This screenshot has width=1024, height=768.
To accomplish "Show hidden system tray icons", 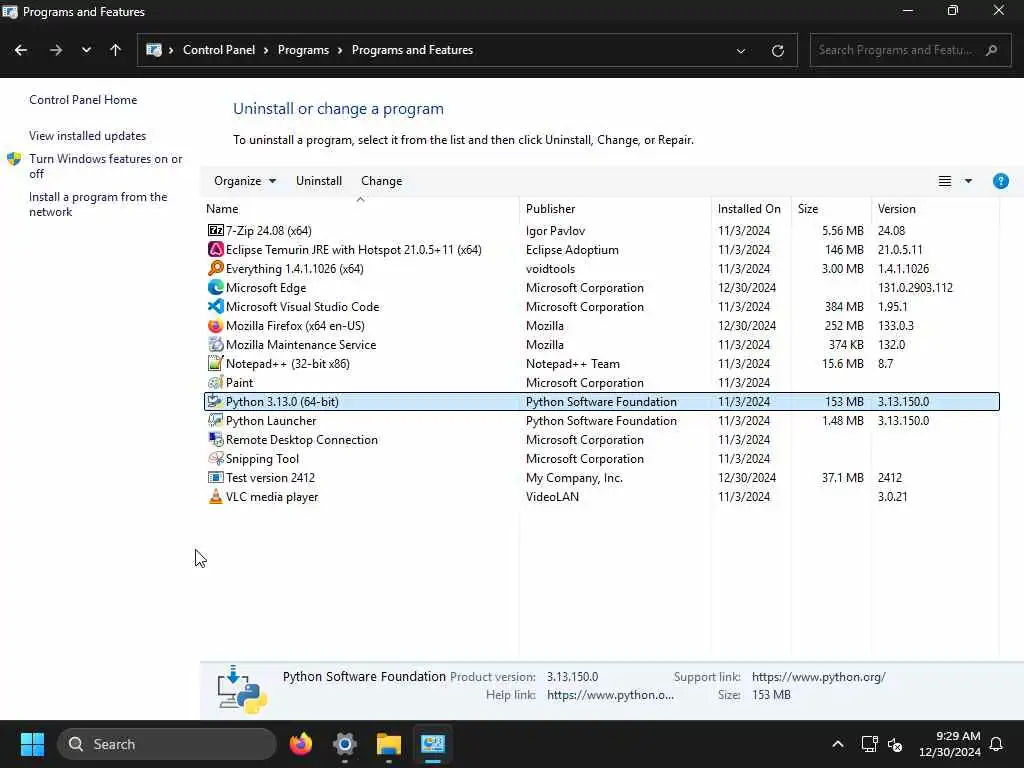I will point(837,744).
